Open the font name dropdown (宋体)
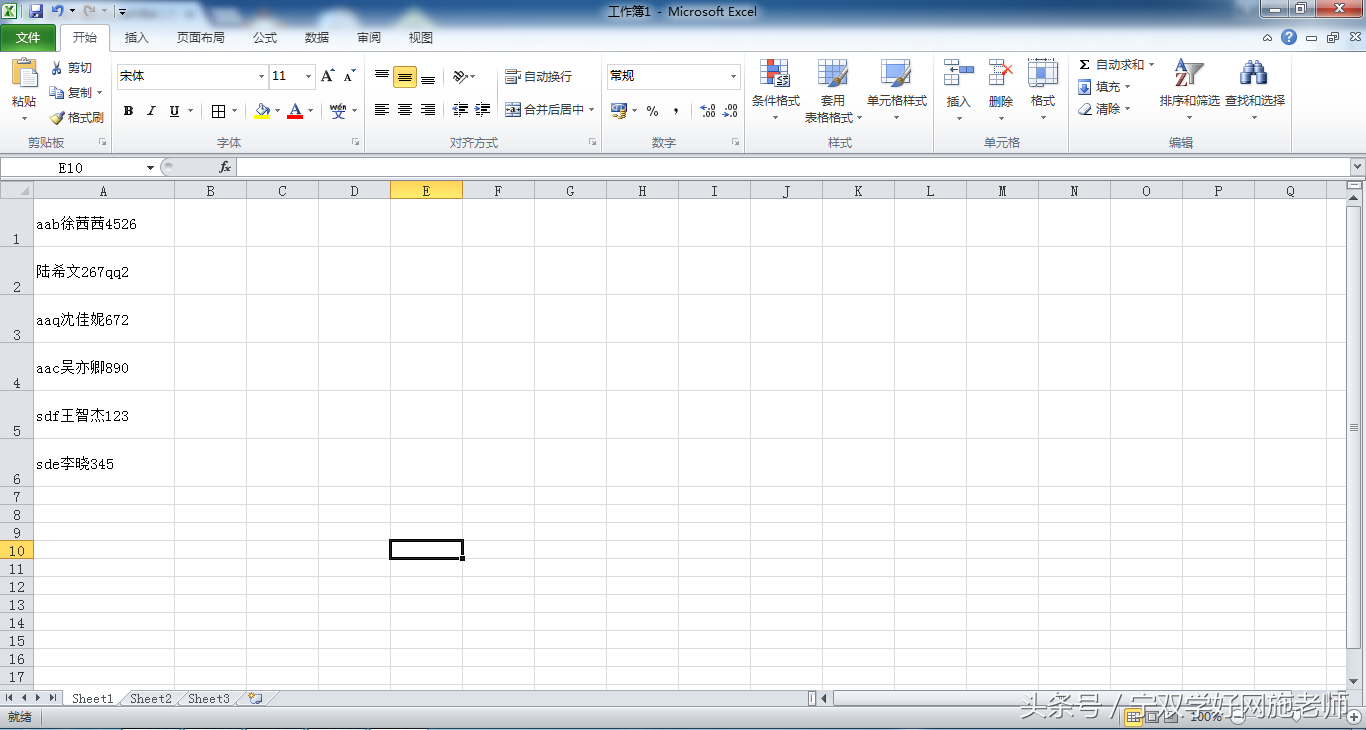Viewport: 1366px width, 730px height. pyautogui.click(x=261, y=76)
